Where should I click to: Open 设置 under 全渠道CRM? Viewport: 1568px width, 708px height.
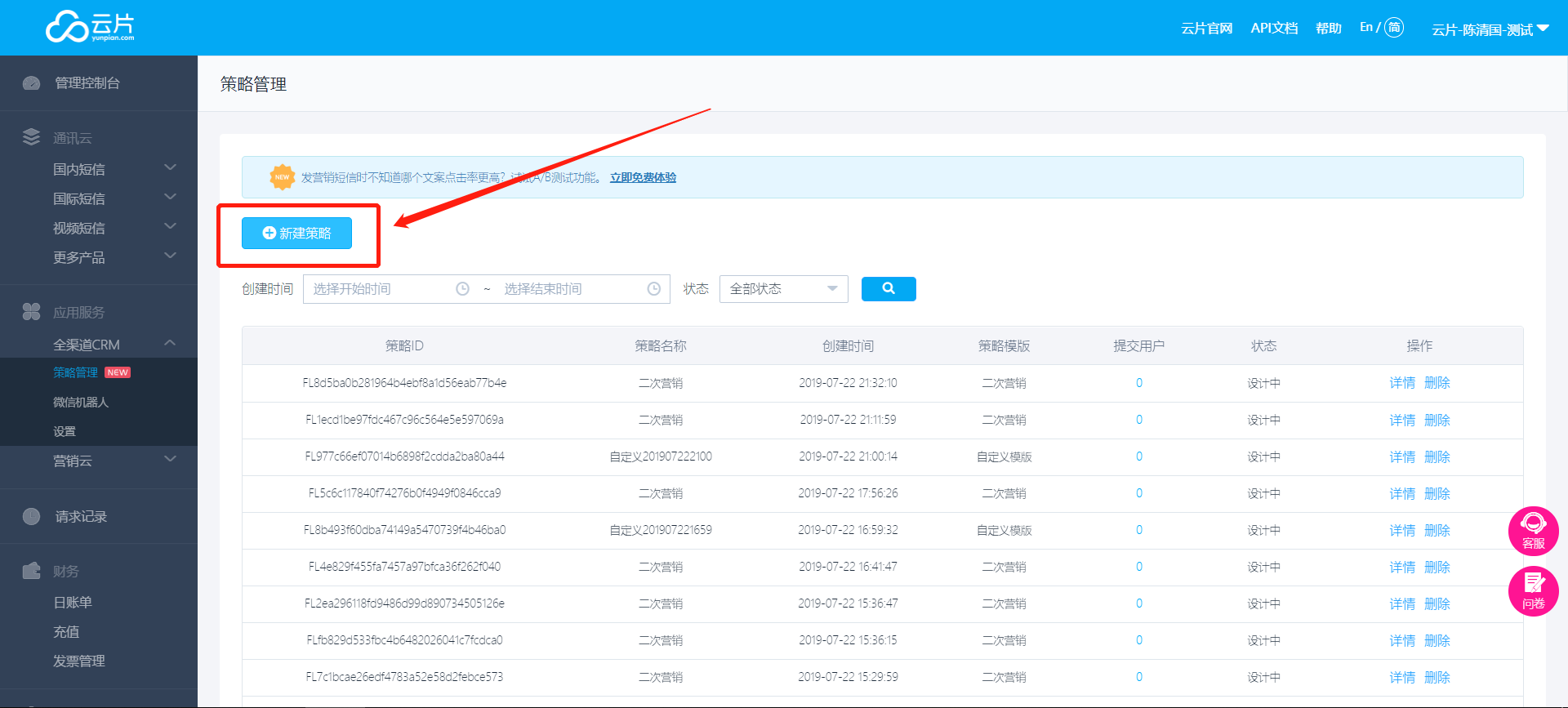point(65,431)
